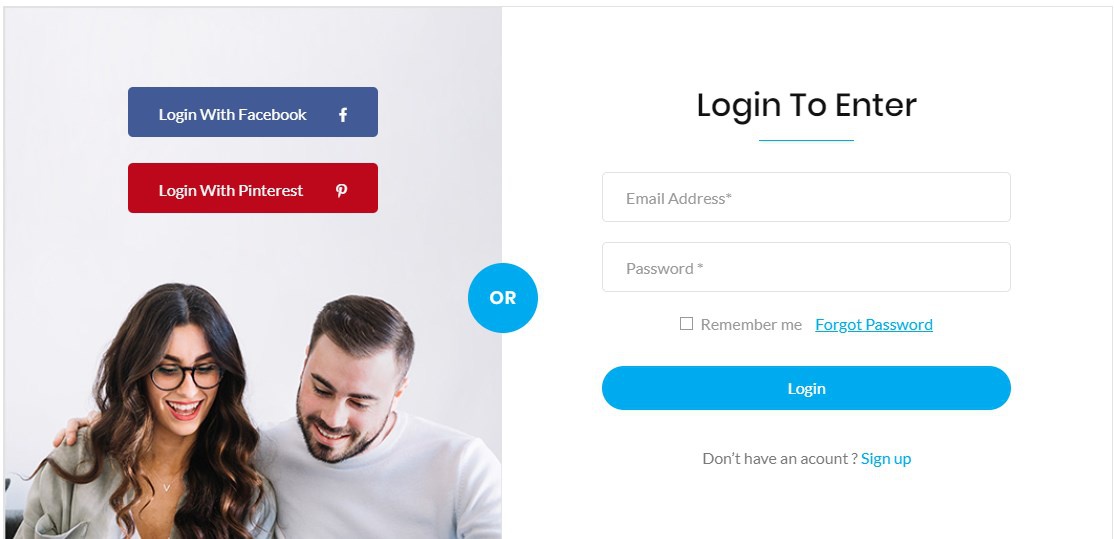
Task: Click the asterisk in the Password placeholder
Action: tap(700, 266)
